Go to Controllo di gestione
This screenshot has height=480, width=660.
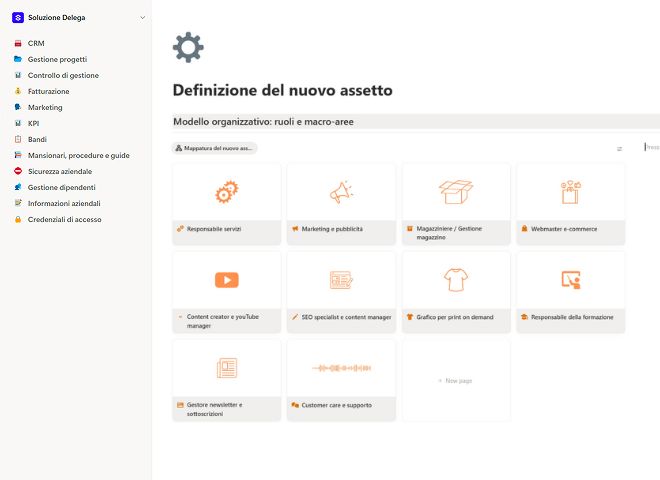pyautogui.click(x=63, y=75)
